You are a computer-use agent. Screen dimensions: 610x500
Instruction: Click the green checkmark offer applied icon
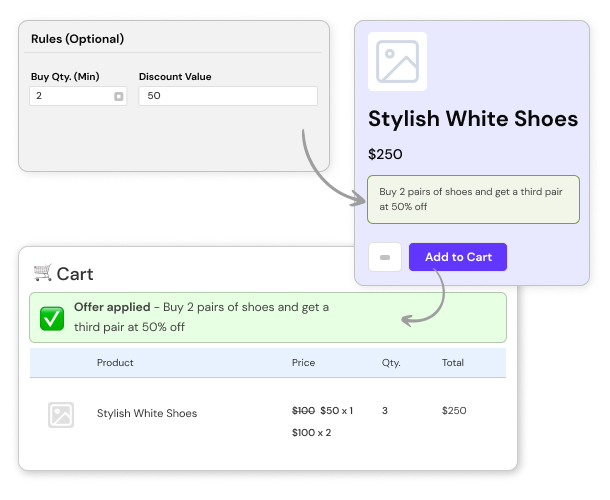pos(52,318)
